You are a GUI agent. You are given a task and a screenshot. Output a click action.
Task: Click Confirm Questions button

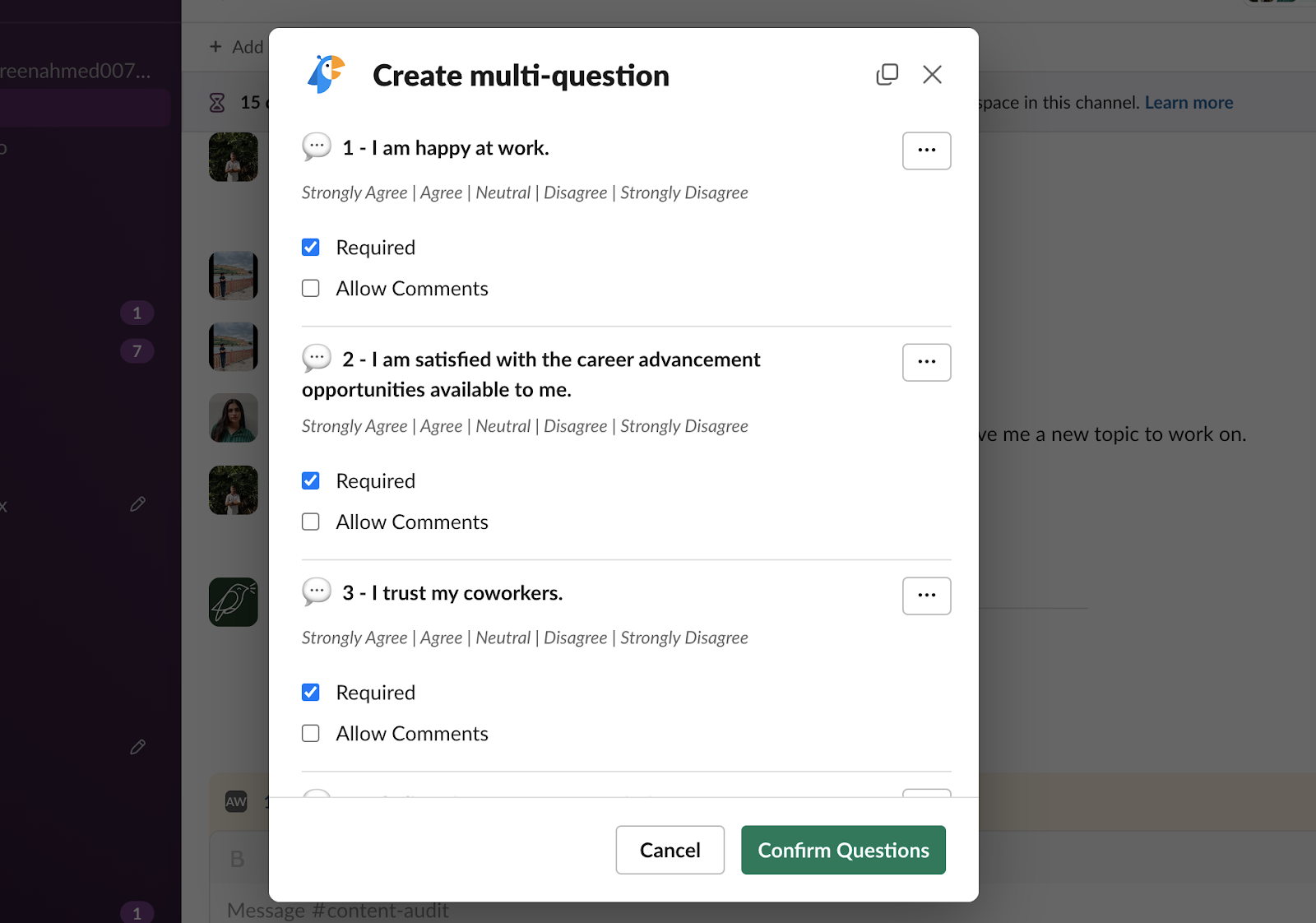(x=843, y=850)
